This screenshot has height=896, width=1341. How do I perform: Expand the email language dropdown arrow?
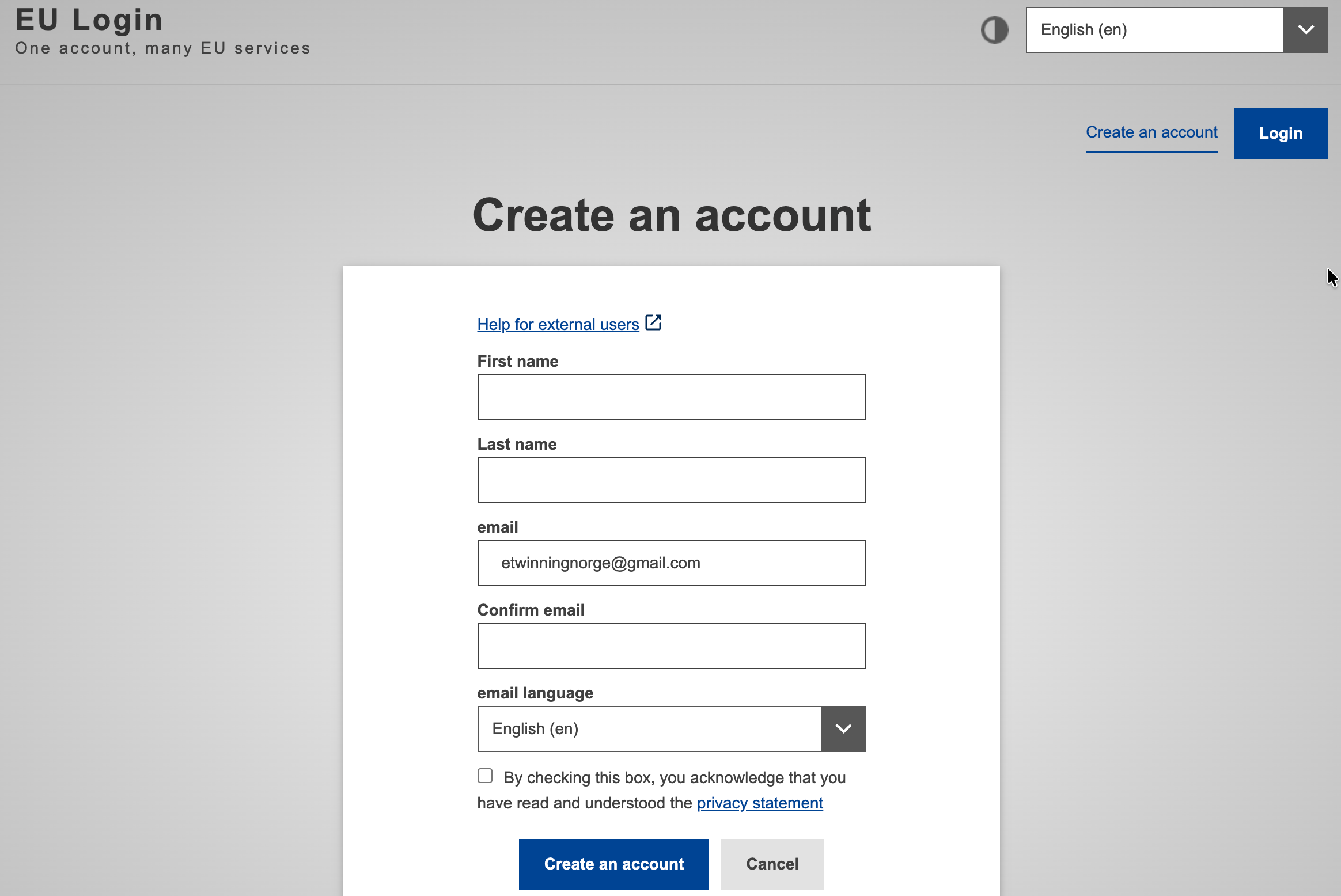coord(843,729)
